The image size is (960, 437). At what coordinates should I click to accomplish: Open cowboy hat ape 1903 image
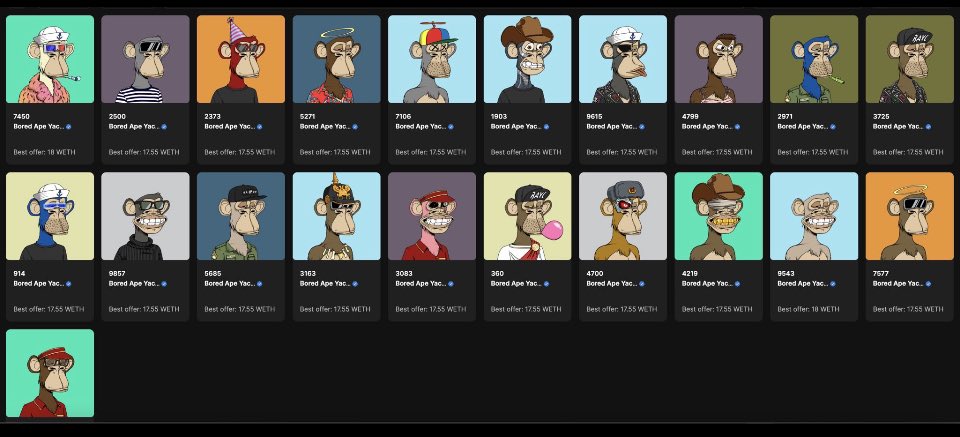[x=528, y=59]
